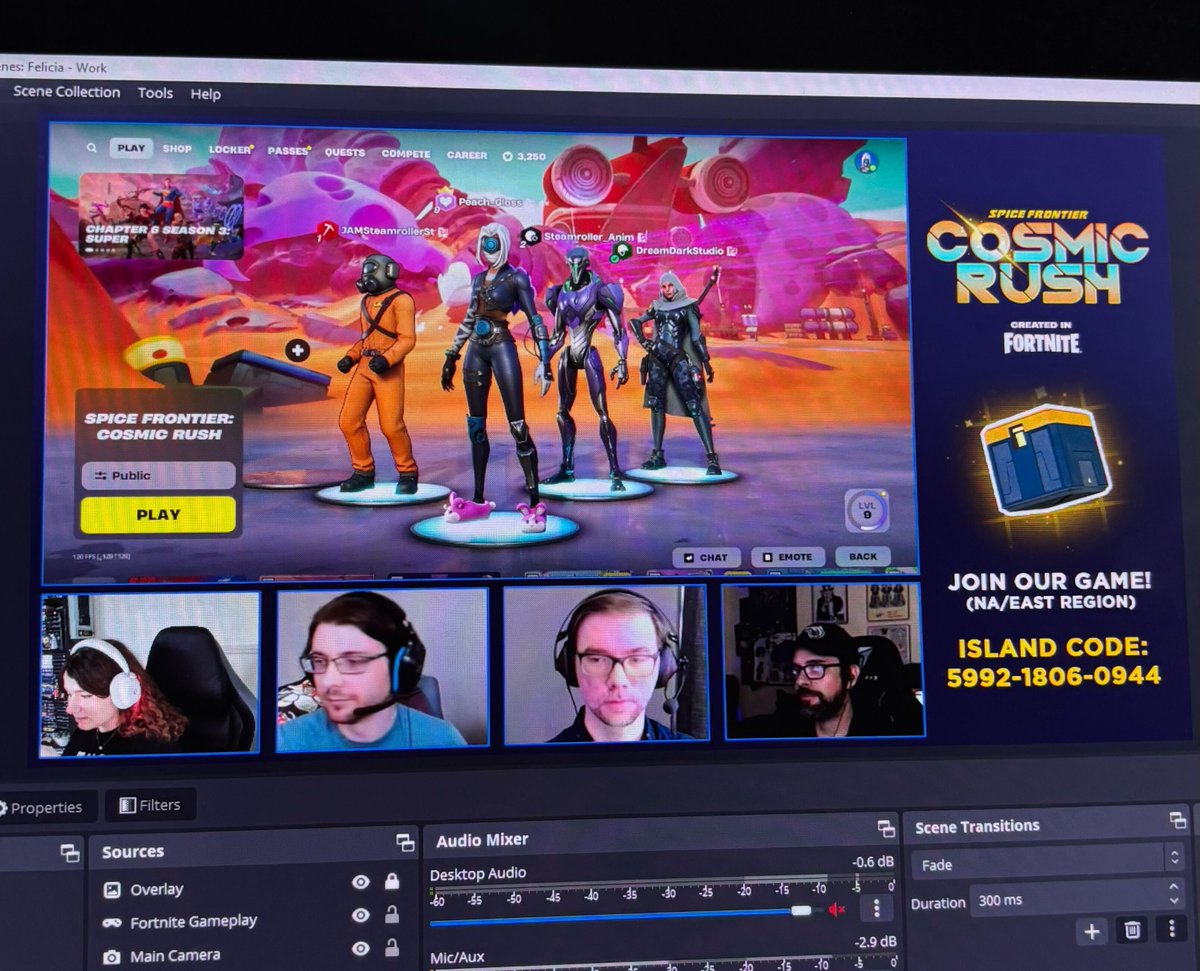The height and width of the screenshot is (971, 1200).
Task: Open Desktop Audio three-dot options menu
Action: 876,908
